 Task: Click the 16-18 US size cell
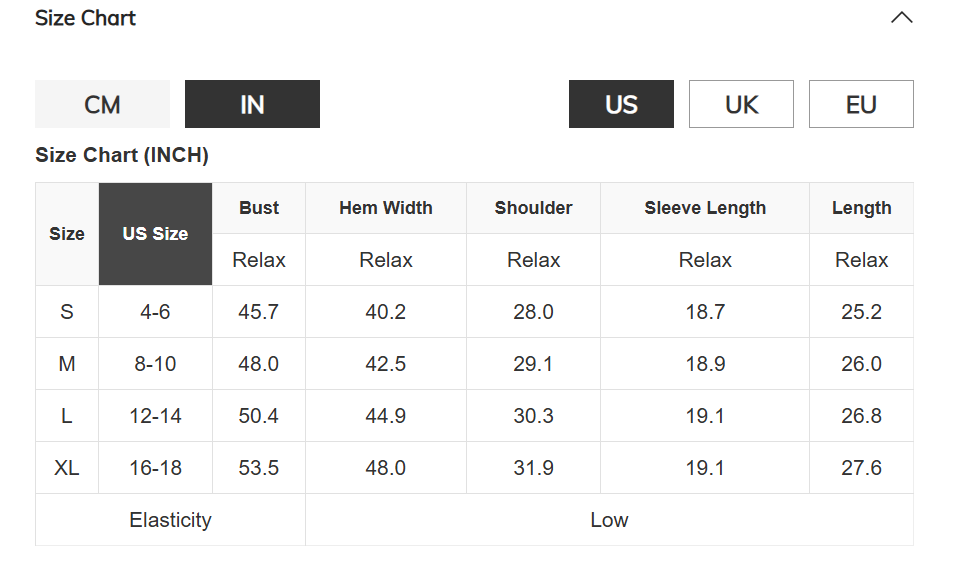pos(155,468)
